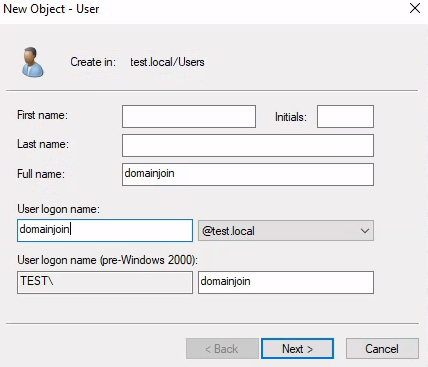Click the test.local/Users path text
This screenshot has width=428, height=367.
coord(167,62)
